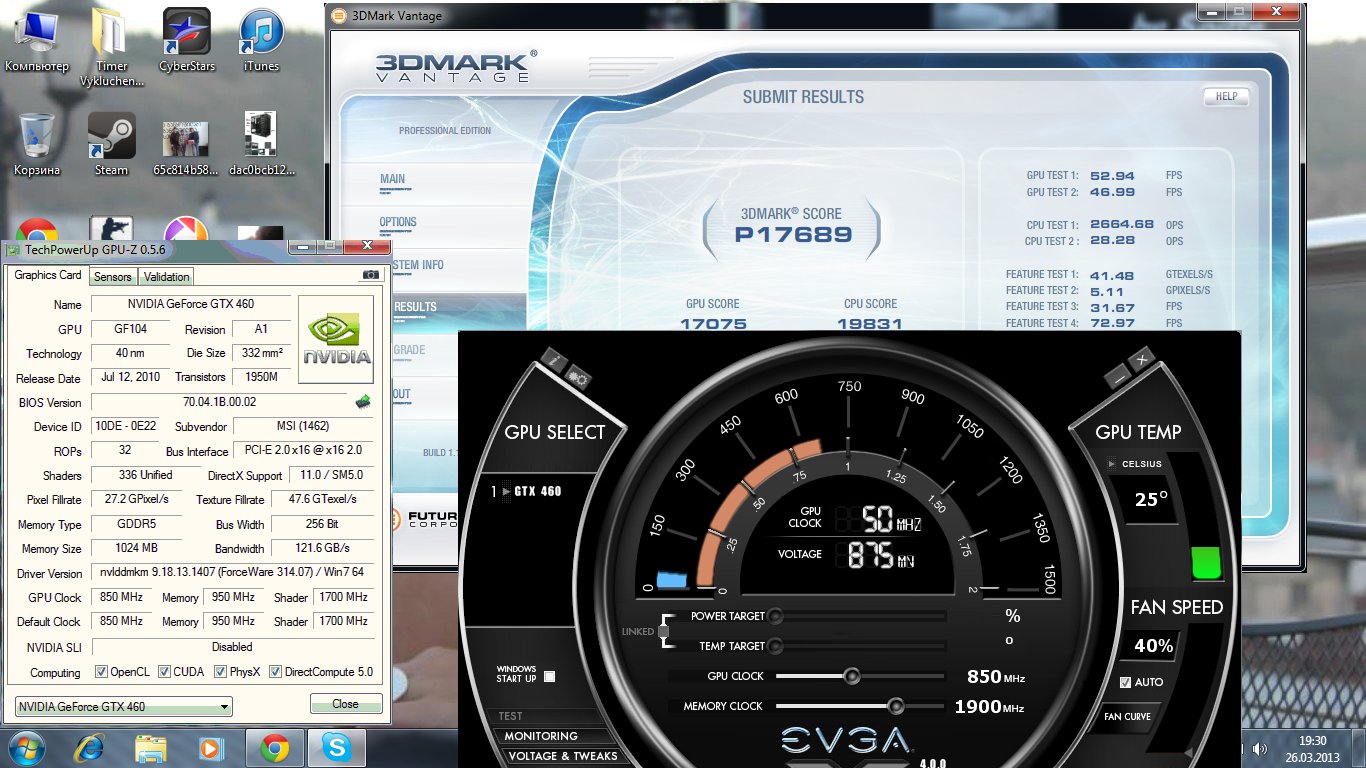This screenshot has width=1366, height=768.
Task: Open Internet Explorer from the taskbar
Action: [x=91, y=747]
